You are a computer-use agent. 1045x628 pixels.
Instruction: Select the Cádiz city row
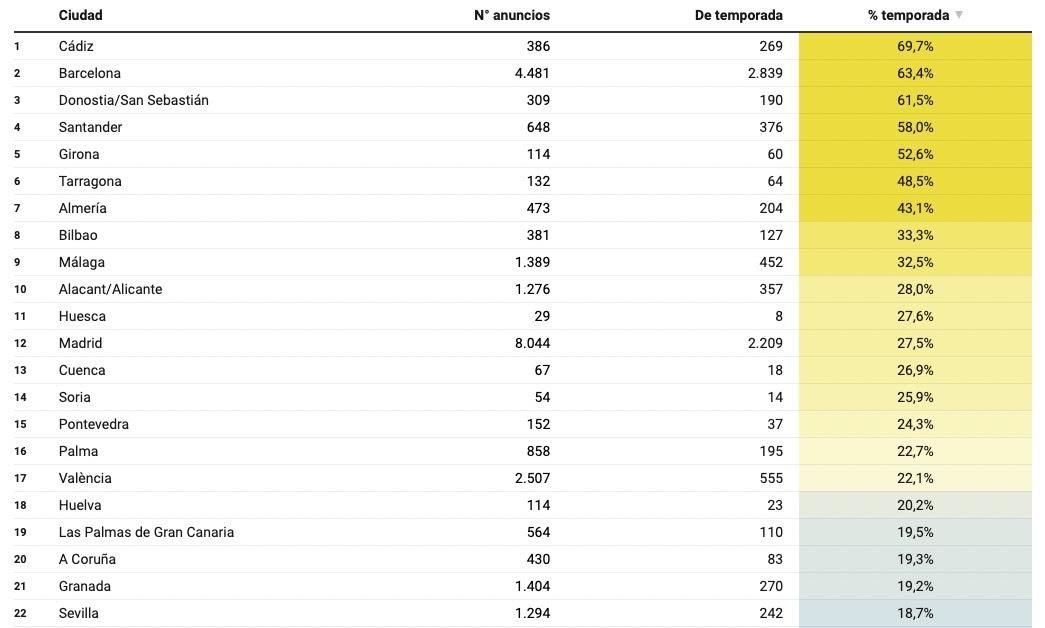(x=76, y=46)
